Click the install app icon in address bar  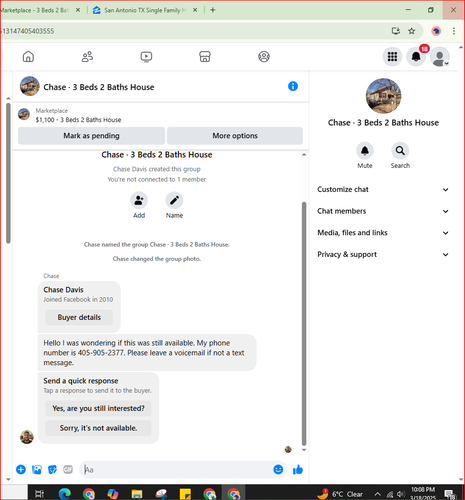pyautogui.click(x=396, y=31)
